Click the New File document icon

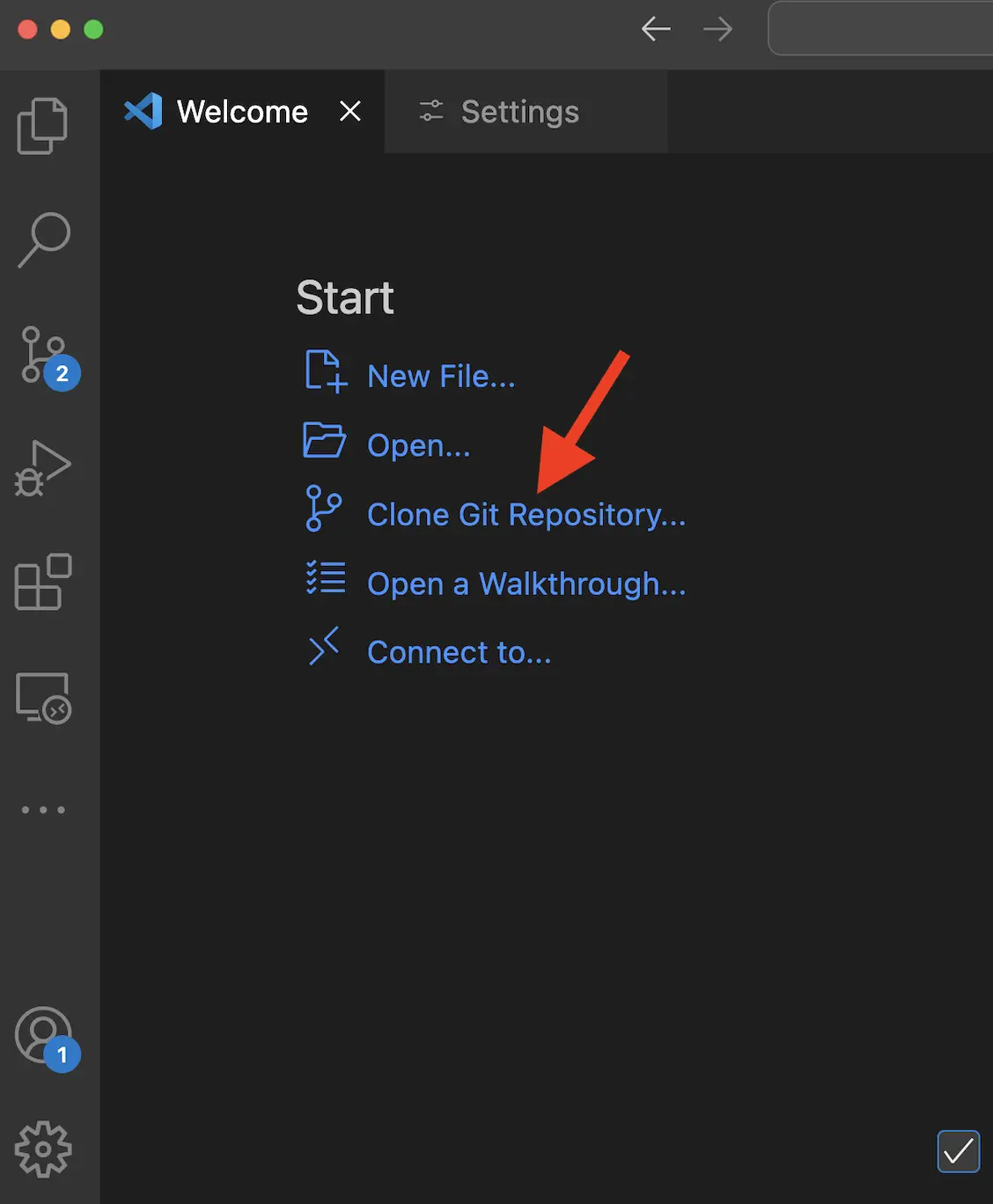[325, 371]
